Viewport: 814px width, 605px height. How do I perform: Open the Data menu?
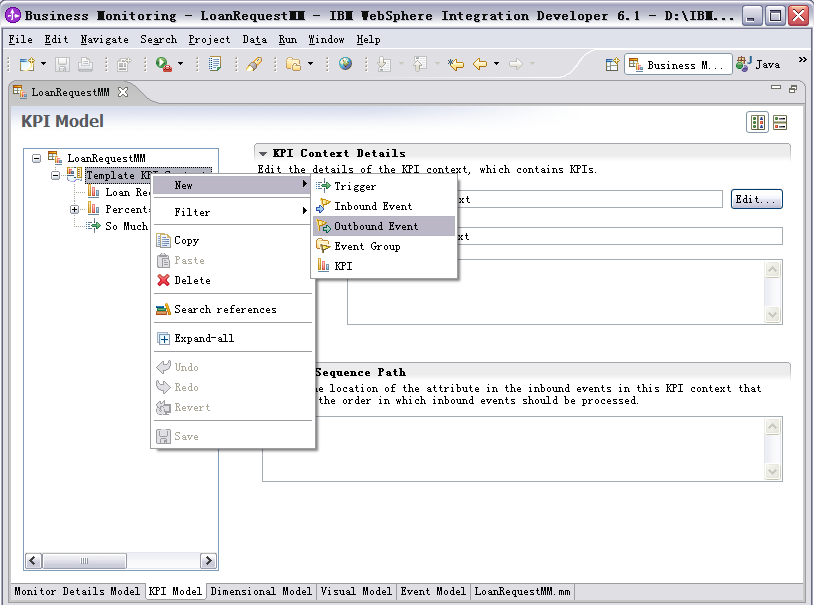click(x=254, y=39)
